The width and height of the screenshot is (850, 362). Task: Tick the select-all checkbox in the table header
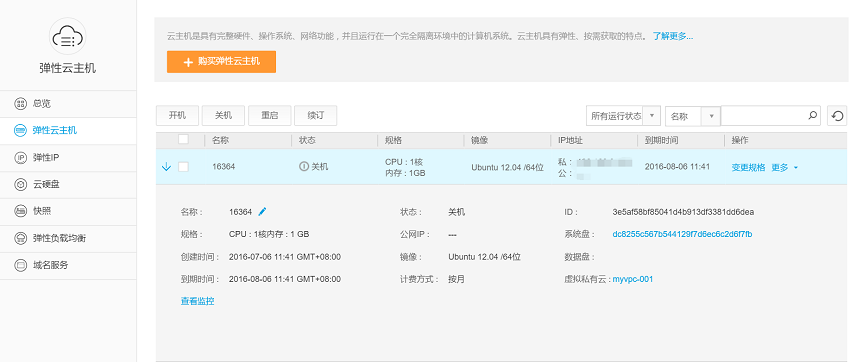click(183, 140)
